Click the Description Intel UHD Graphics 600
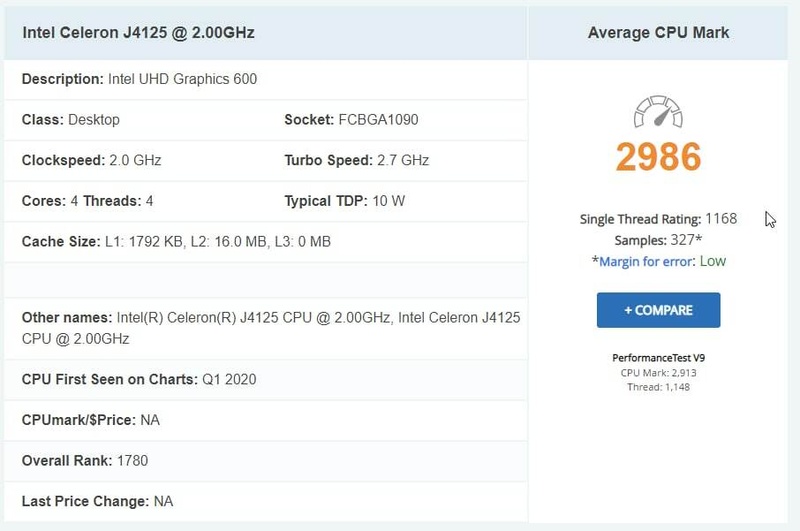Viewport: 800px width, 531px height. click(x=139, y=79)
